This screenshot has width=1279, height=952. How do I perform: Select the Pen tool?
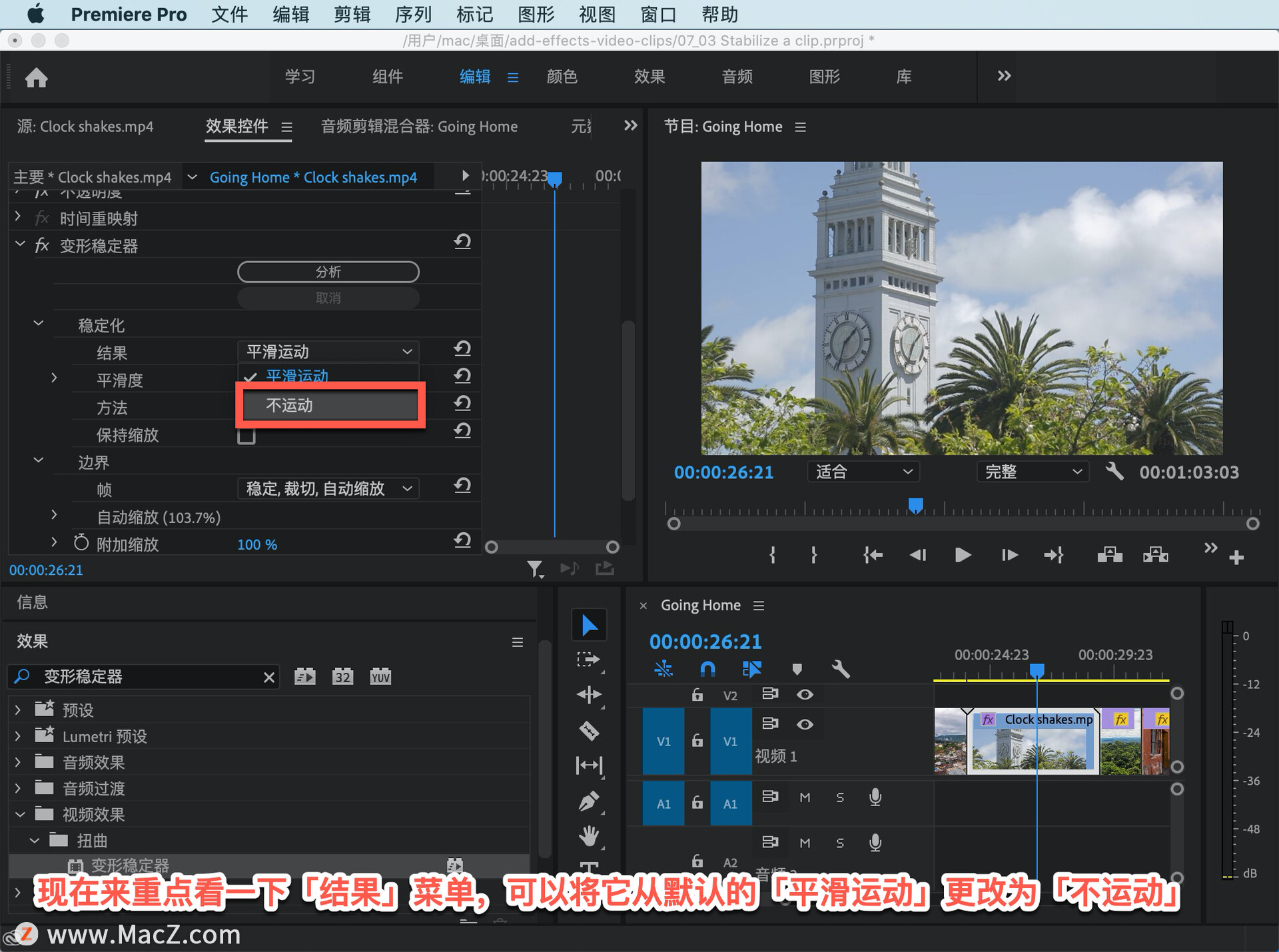[x=589, y=800]
